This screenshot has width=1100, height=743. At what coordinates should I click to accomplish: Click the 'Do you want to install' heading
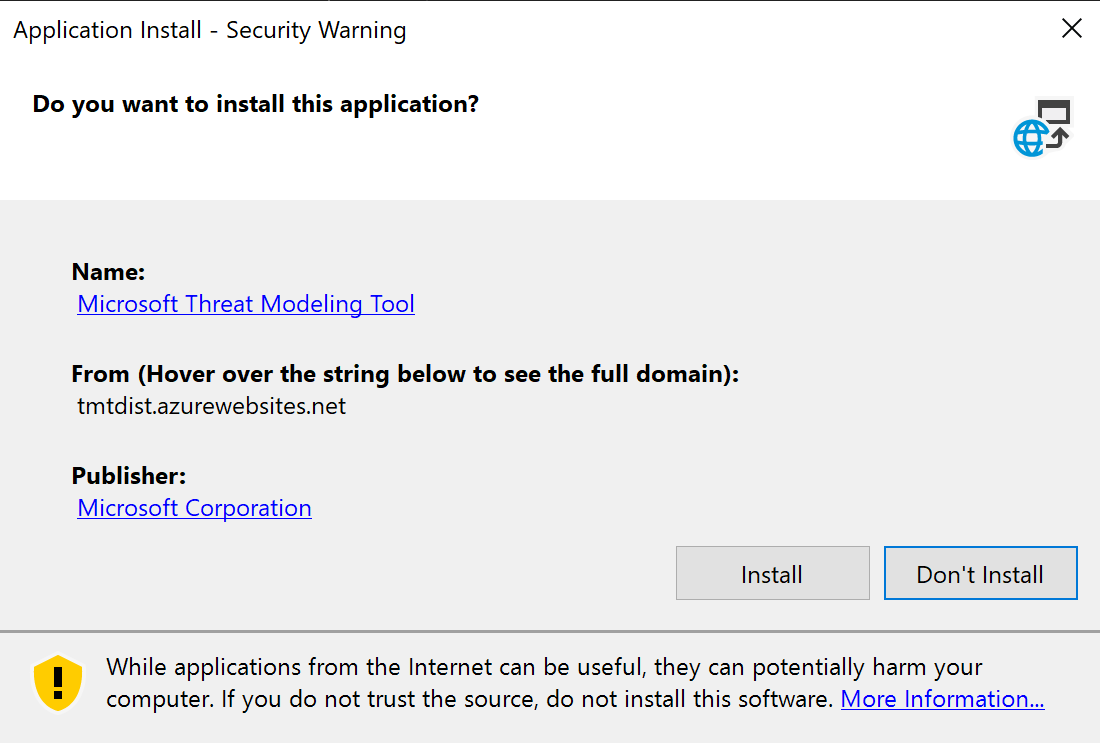click(256, 103)
